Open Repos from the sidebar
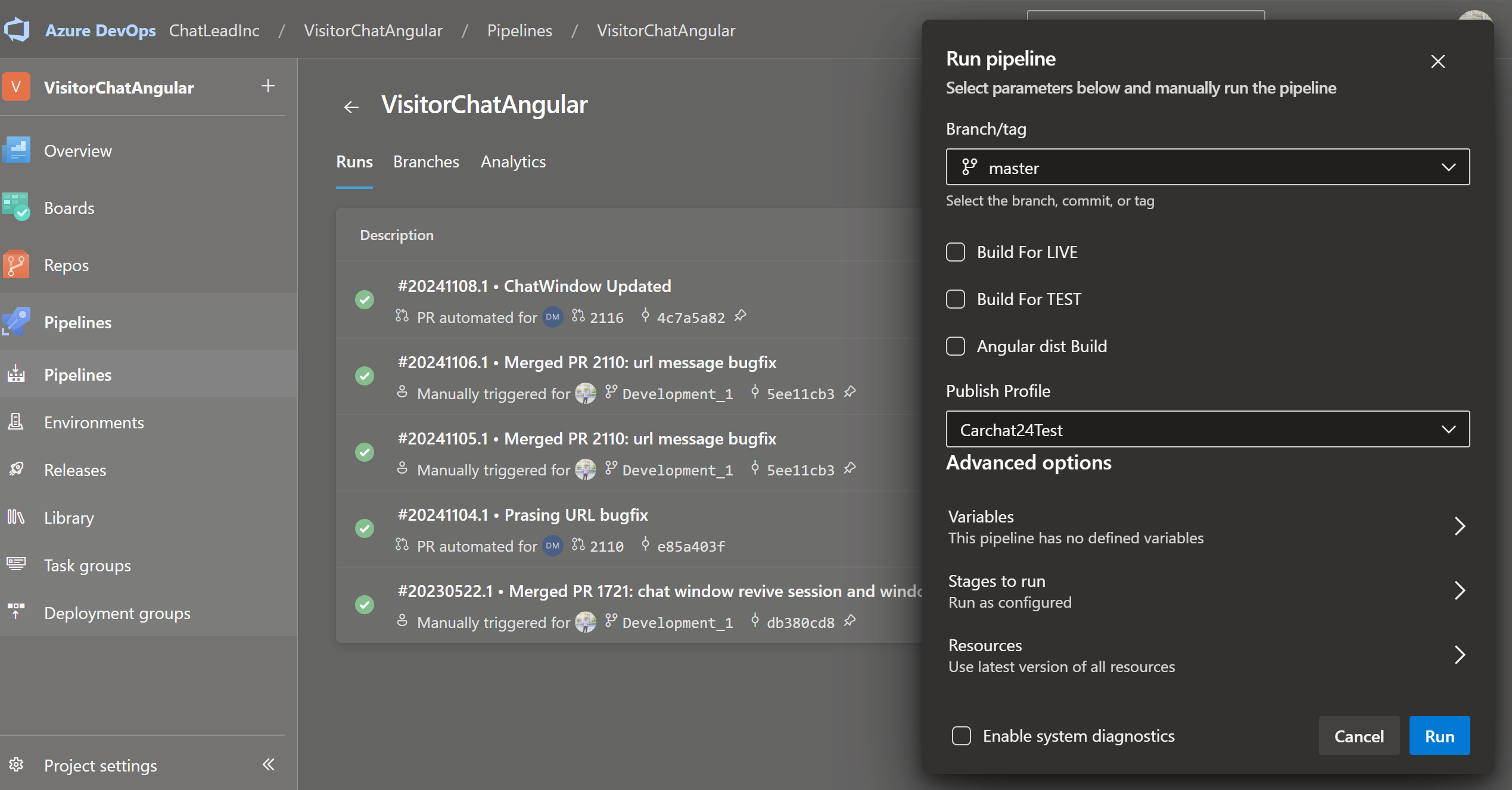The width and height of the screenshot is (1512, 790). pos(66,265)
